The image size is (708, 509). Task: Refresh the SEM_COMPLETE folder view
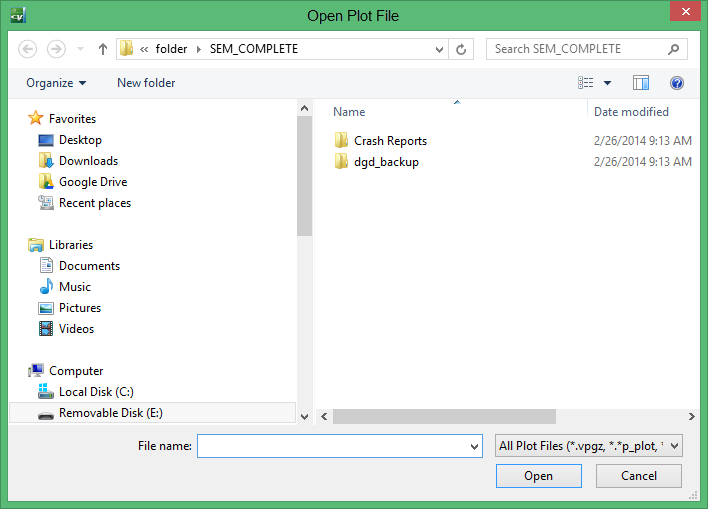[x=461, y=49]
